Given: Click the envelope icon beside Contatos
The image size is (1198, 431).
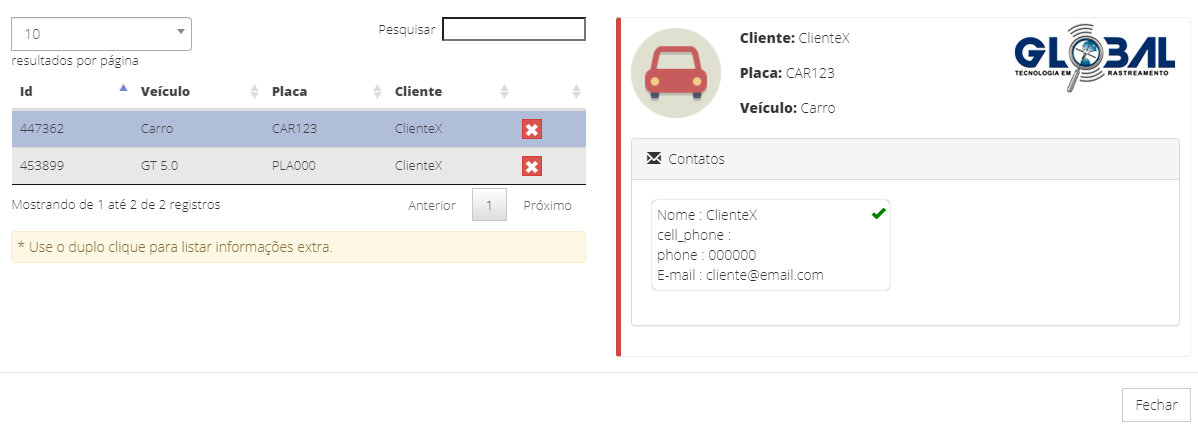Looking at the screenshot, I should 654,158.
